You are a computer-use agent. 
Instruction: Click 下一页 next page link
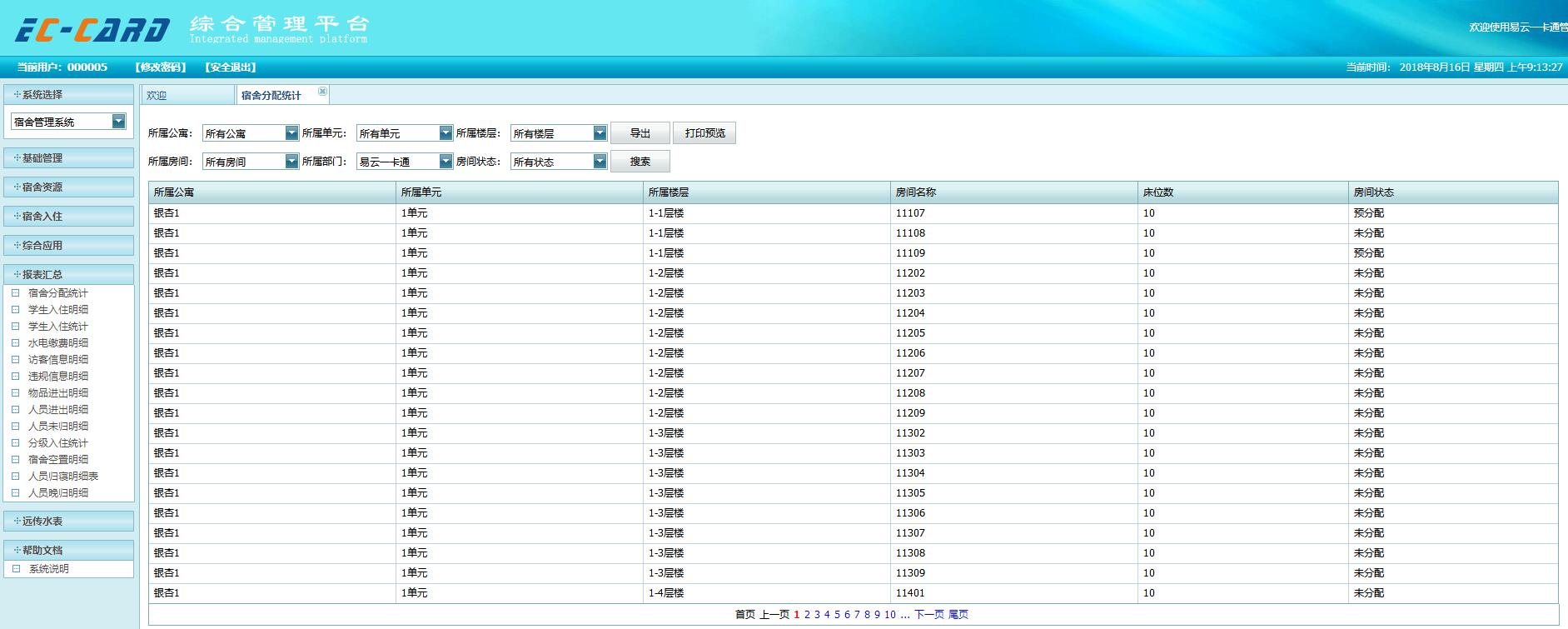929,615
